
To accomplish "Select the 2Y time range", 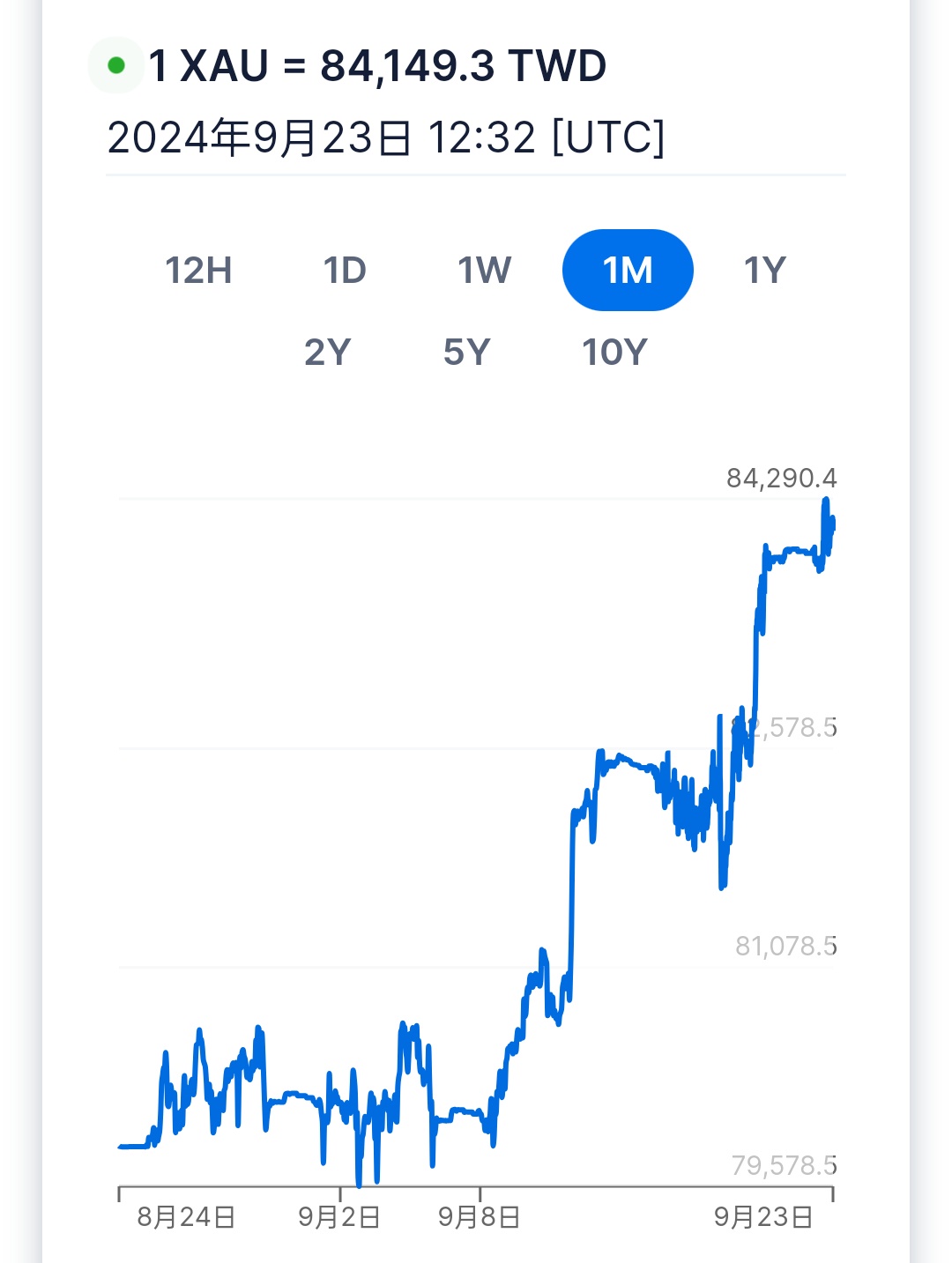I will point(328,353).
